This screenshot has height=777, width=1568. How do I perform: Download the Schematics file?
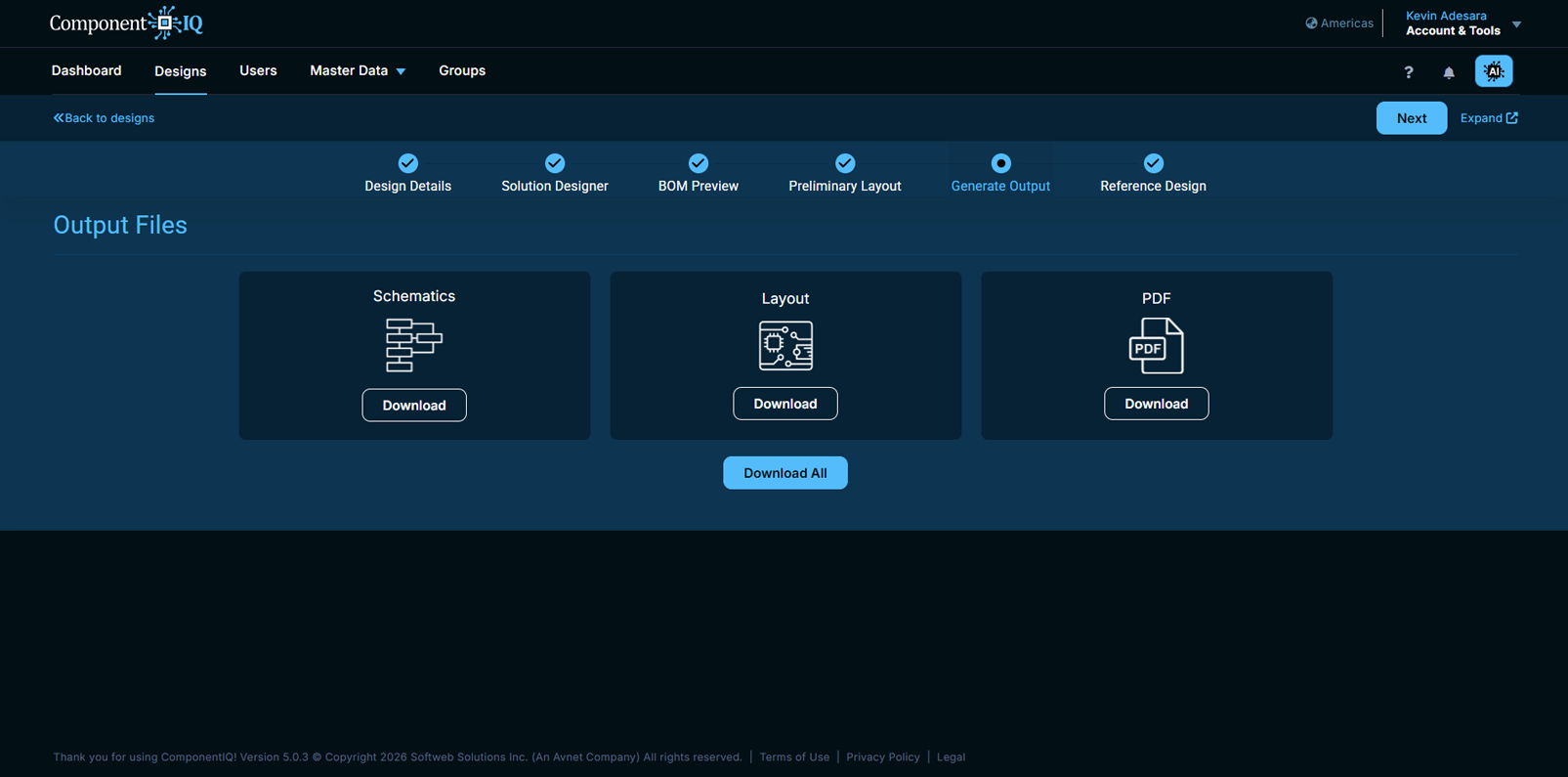(x=414, y=406)
